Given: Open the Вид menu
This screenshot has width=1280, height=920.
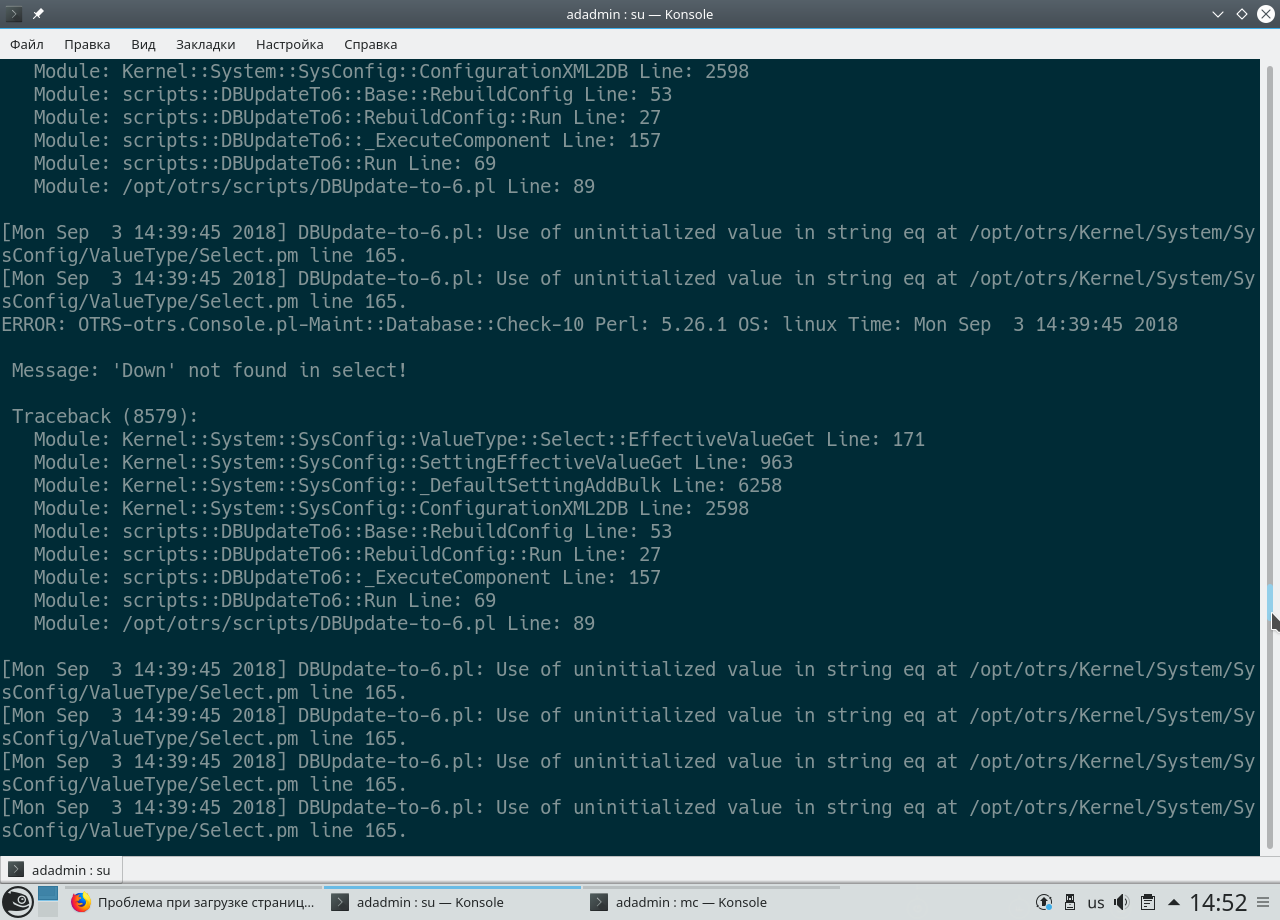Looking at the screenshot, I should tap(143, 44).
